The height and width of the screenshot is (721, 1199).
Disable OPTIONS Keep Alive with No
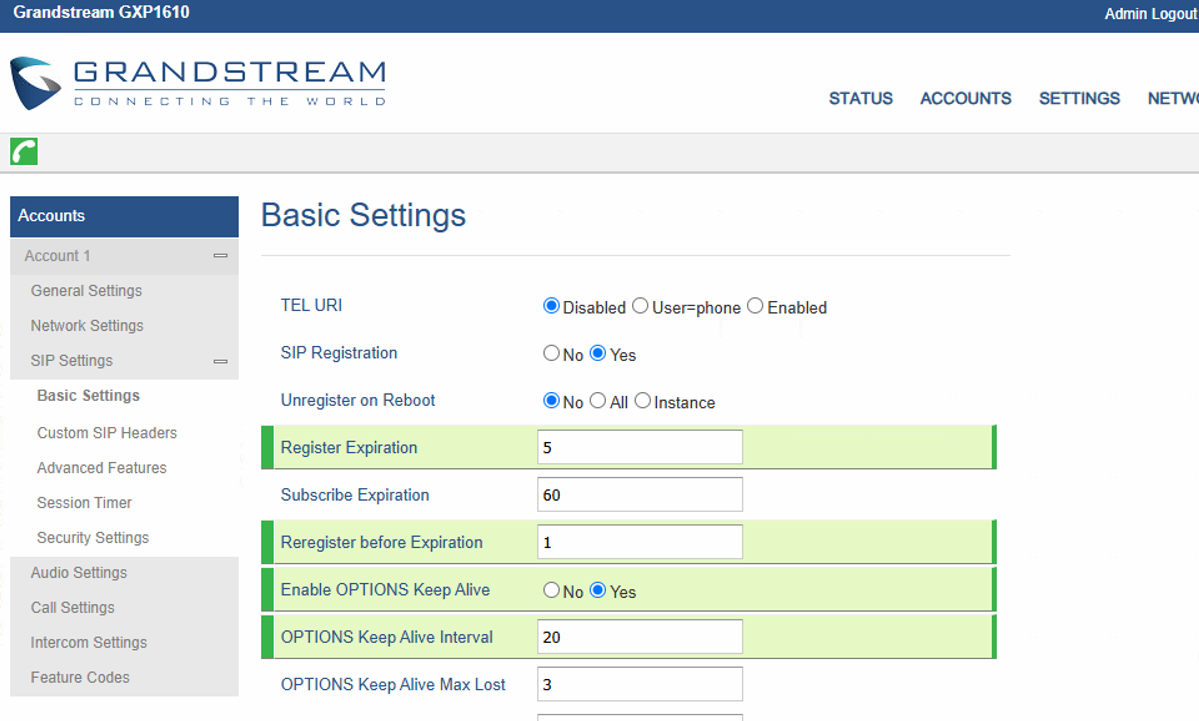pyautogui.click(x=551, y=590)
